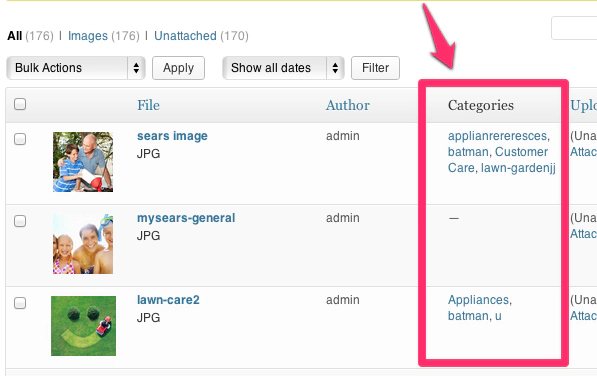Filter by lawn-gardenjj category link
The height and width of the screenshot is (376, 597).
point(518,168)
